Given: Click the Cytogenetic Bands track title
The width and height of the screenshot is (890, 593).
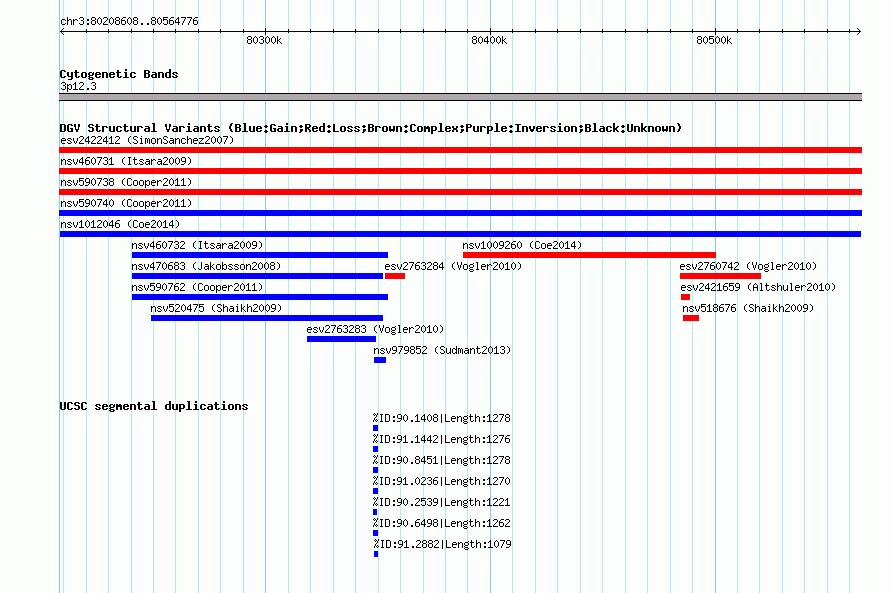Looking at the screenshot, I should [x=119, y=74].
